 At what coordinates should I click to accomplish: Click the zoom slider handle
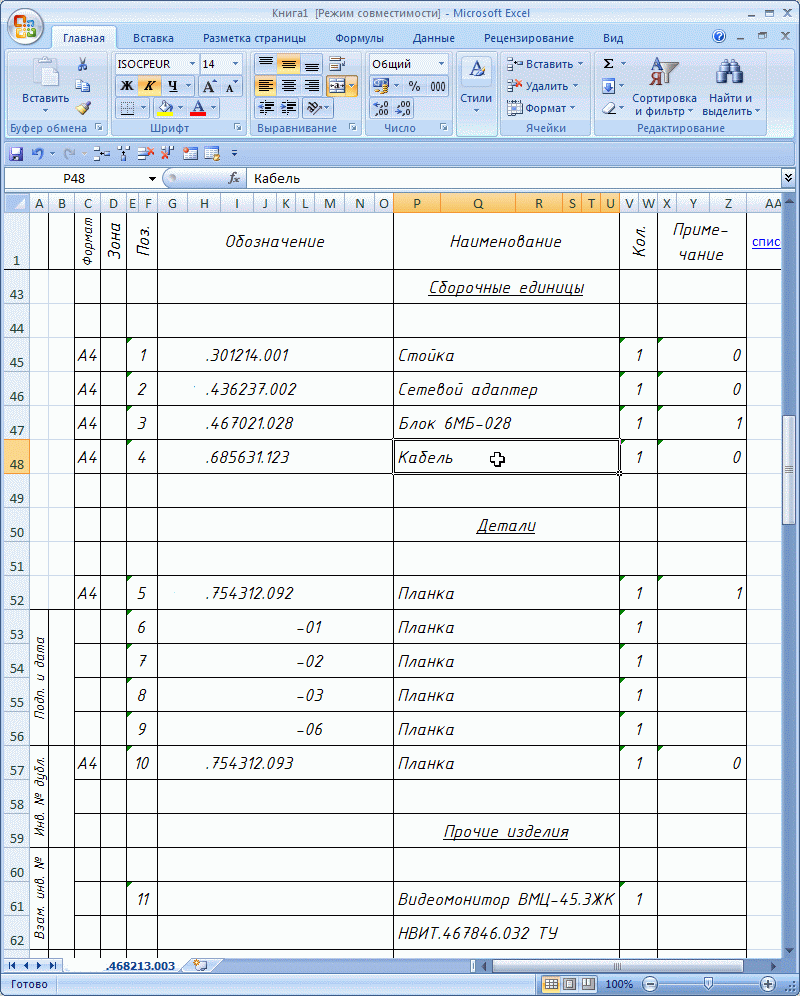pos(708,984)
